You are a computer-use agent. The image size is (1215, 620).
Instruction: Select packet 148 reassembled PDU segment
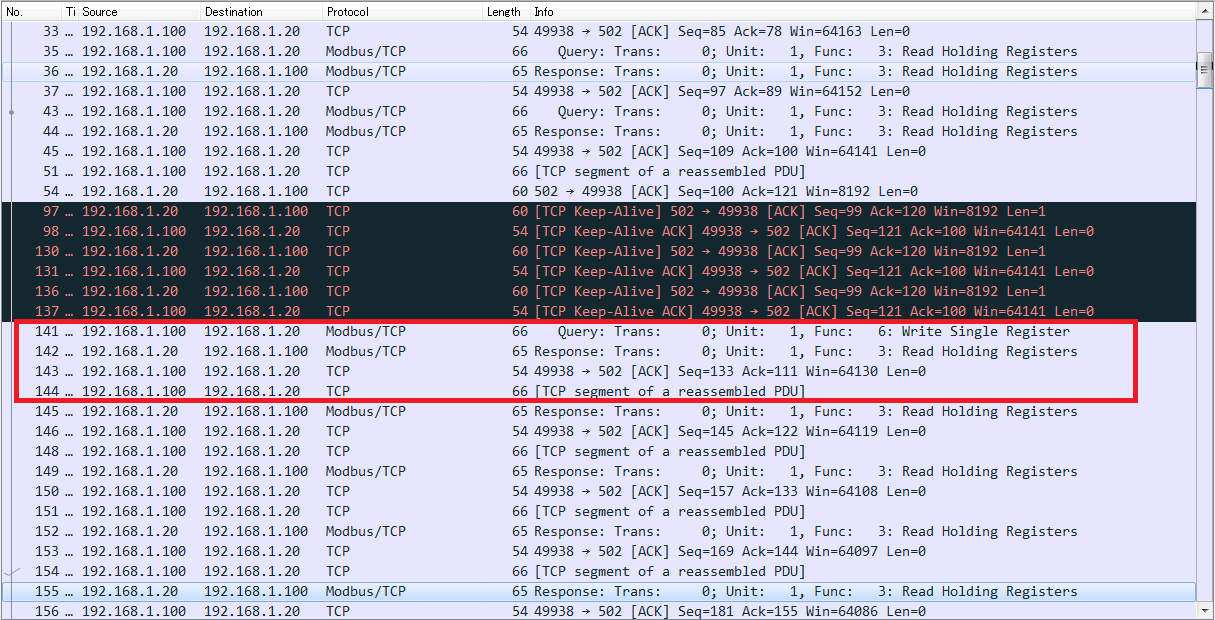[598, 451]
